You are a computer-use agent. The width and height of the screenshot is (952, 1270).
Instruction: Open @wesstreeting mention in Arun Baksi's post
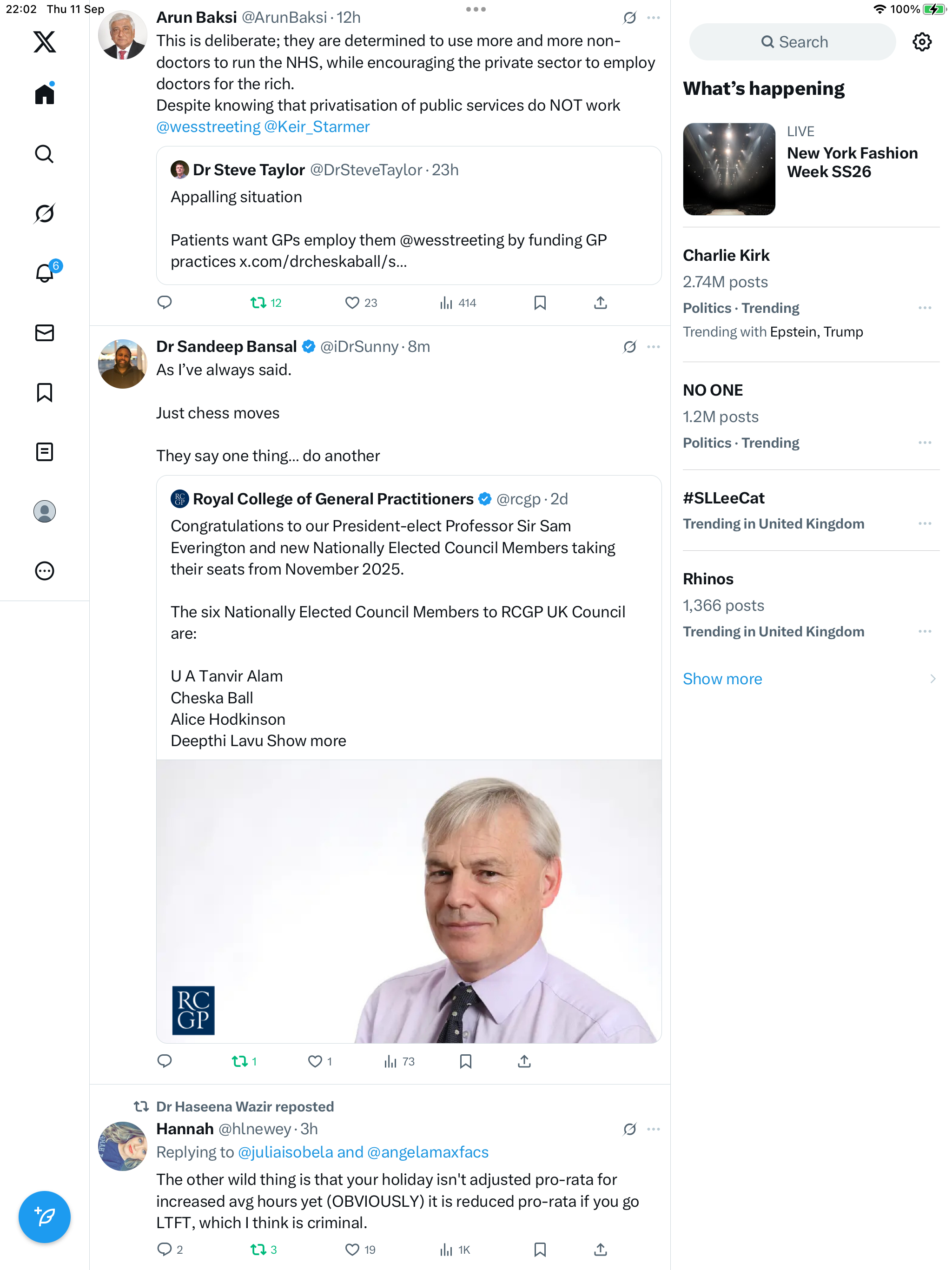coord(208,127)
